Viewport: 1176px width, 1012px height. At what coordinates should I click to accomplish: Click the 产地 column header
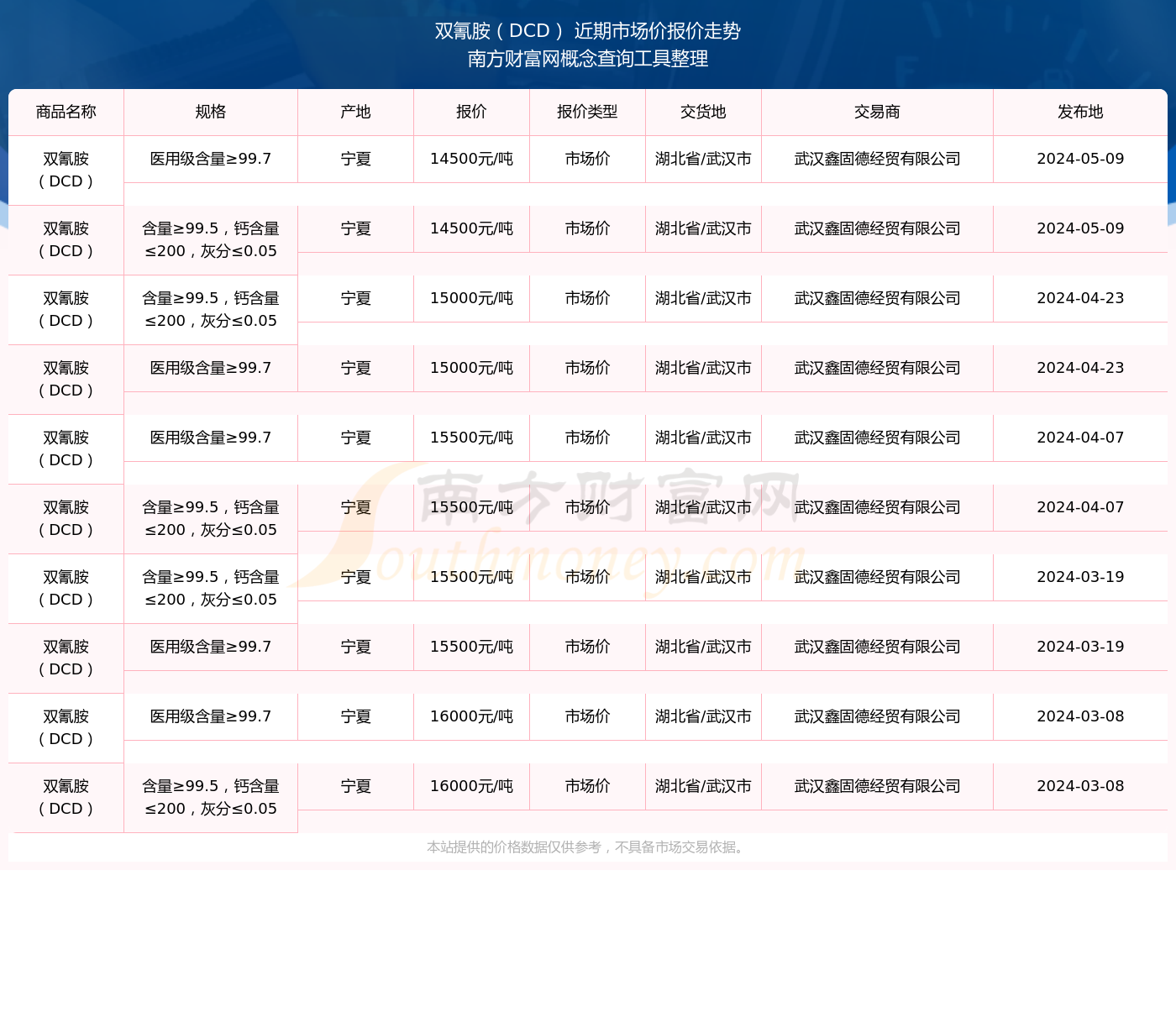(x=356, y=112)
